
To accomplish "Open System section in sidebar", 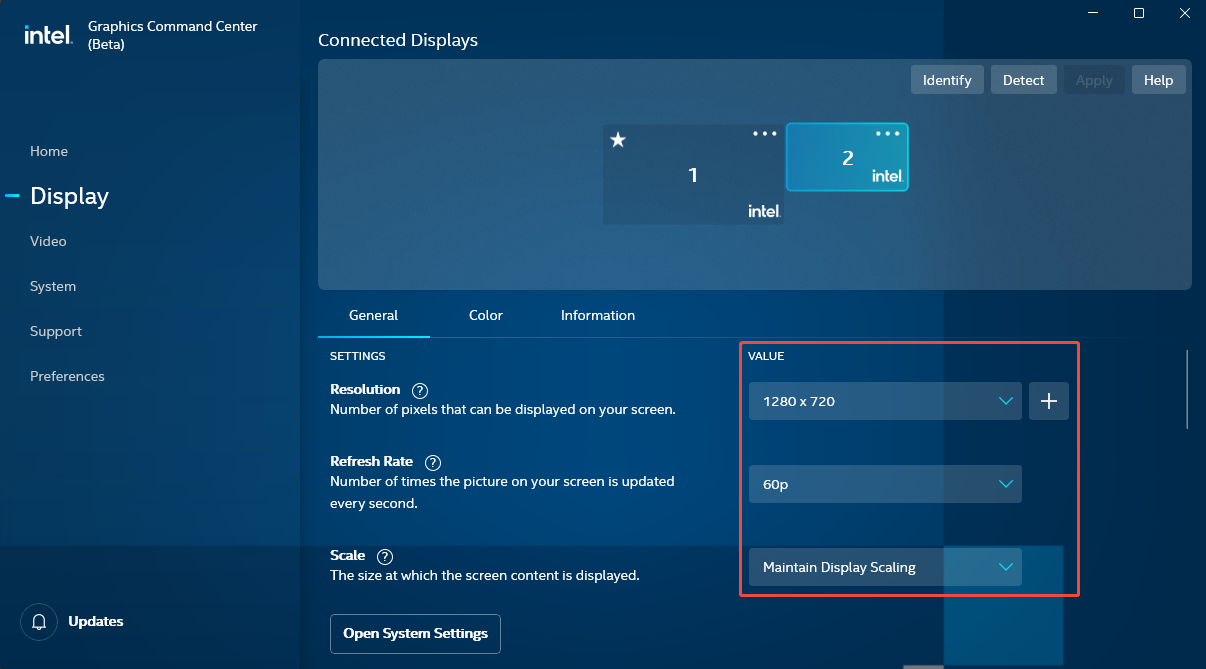I will [x=53, y=286].
